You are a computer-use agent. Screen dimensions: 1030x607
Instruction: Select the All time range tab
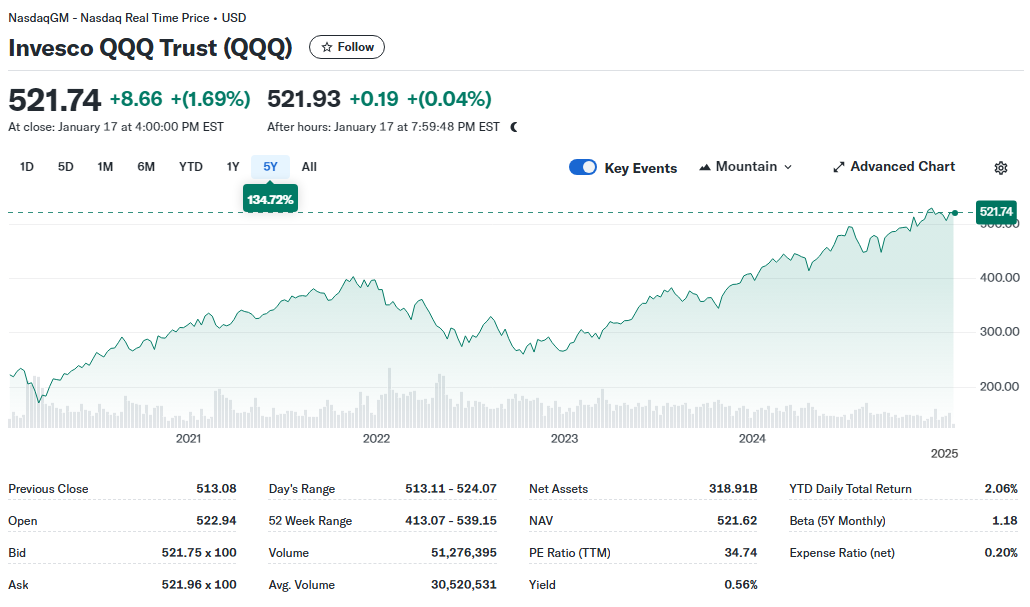[x=309, y=167]
